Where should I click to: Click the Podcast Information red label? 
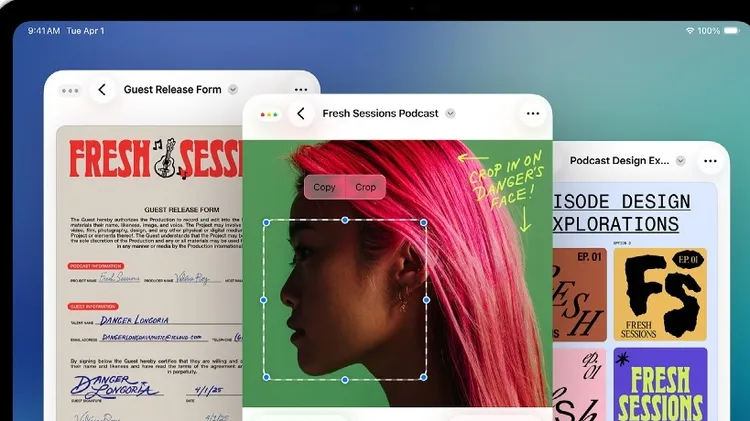point(96,266)
